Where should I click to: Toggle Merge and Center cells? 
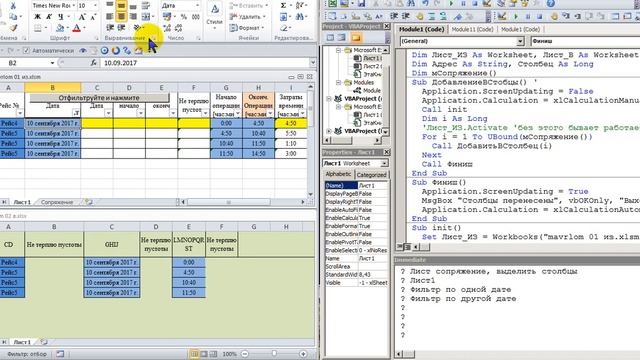coord(145,17)
